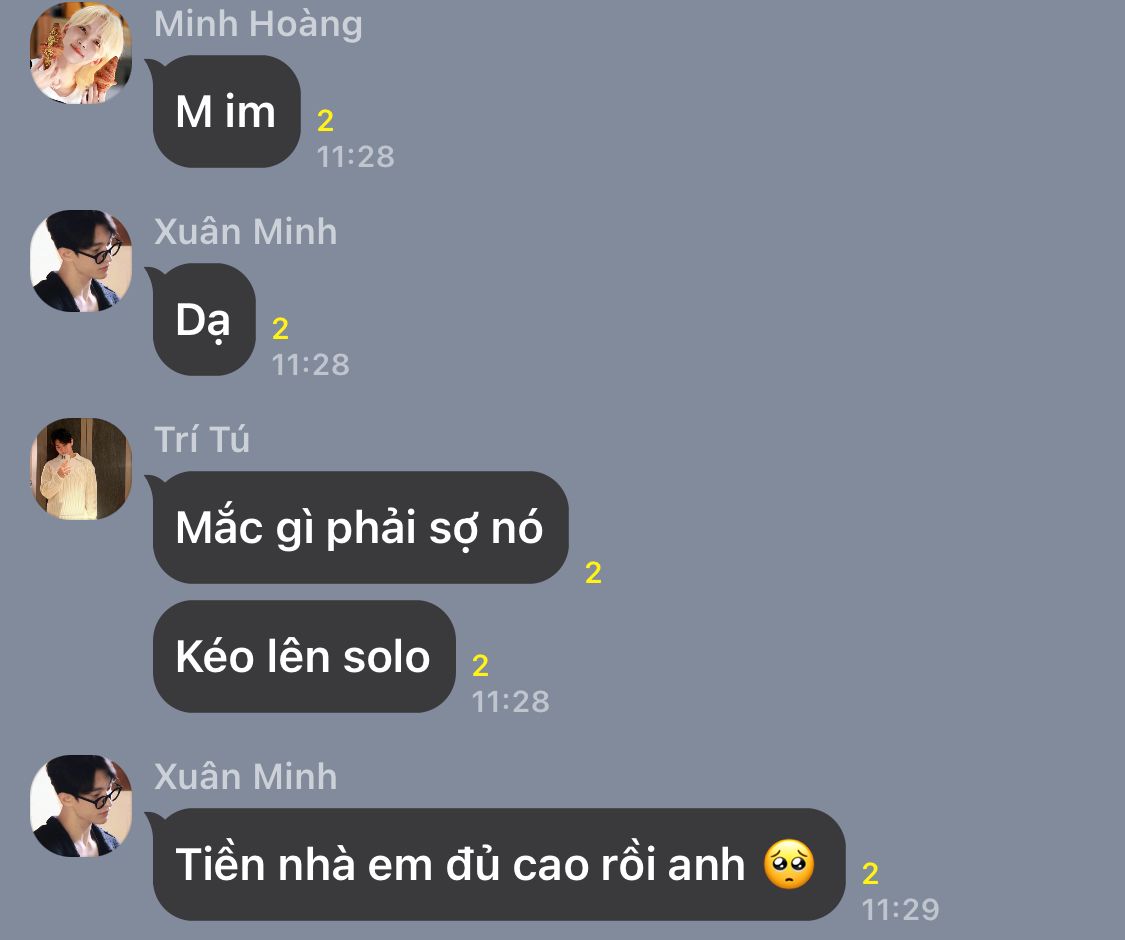The height and width of the screenshot is (940, 1125).
Task: Click first Xuân Minh sender name
Action: [x=245, y=232]
